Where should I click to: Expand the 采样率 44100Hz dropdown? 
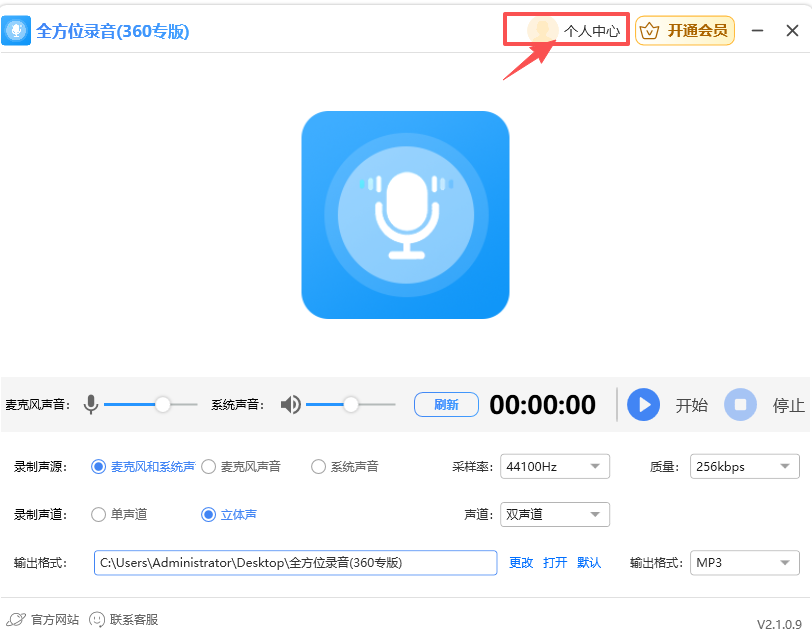(x=555, y=466)
